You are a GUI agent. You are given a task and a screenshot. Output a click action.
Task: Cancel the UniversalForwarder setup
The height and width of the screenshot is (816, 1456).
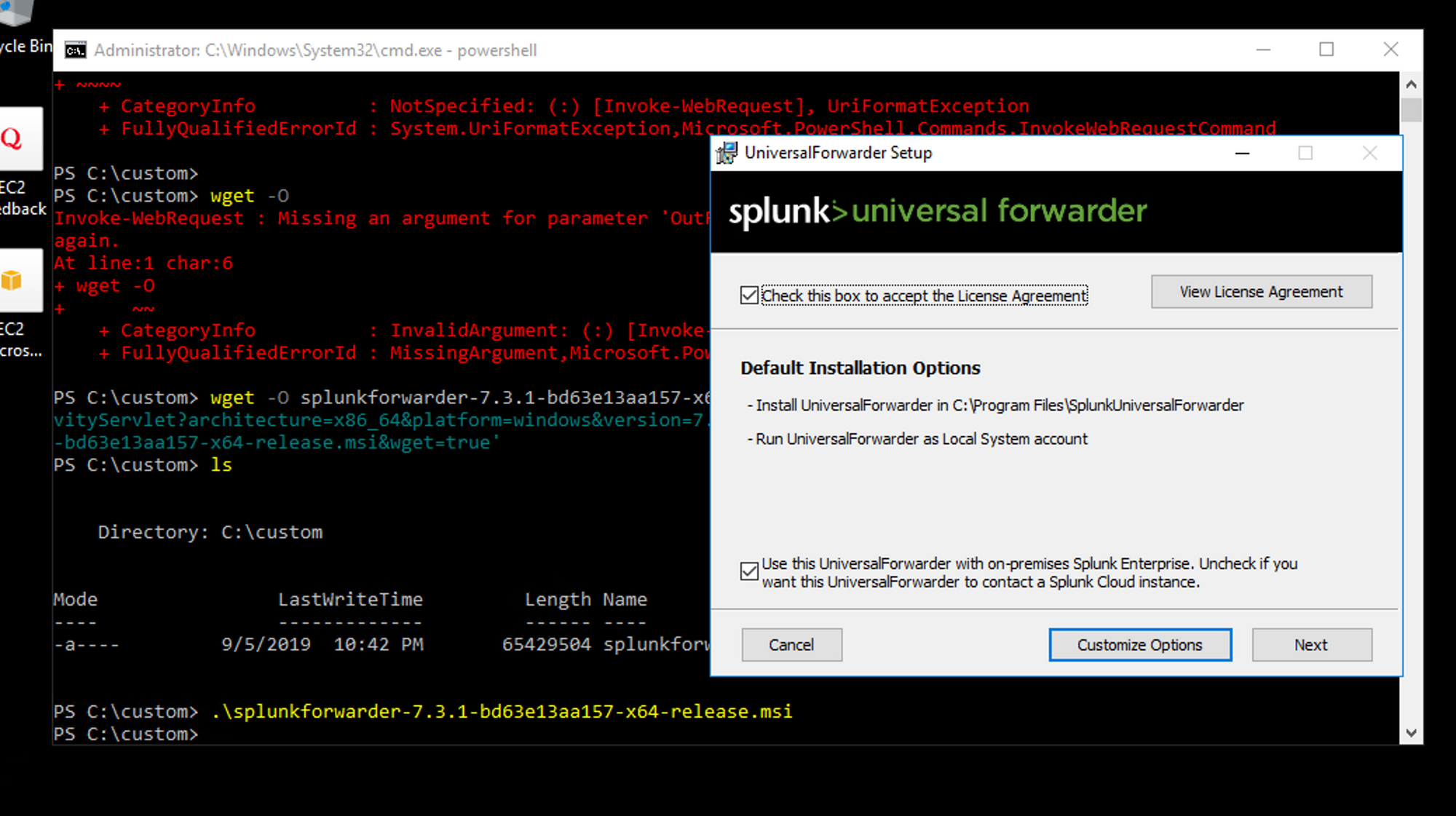[791, 644]
